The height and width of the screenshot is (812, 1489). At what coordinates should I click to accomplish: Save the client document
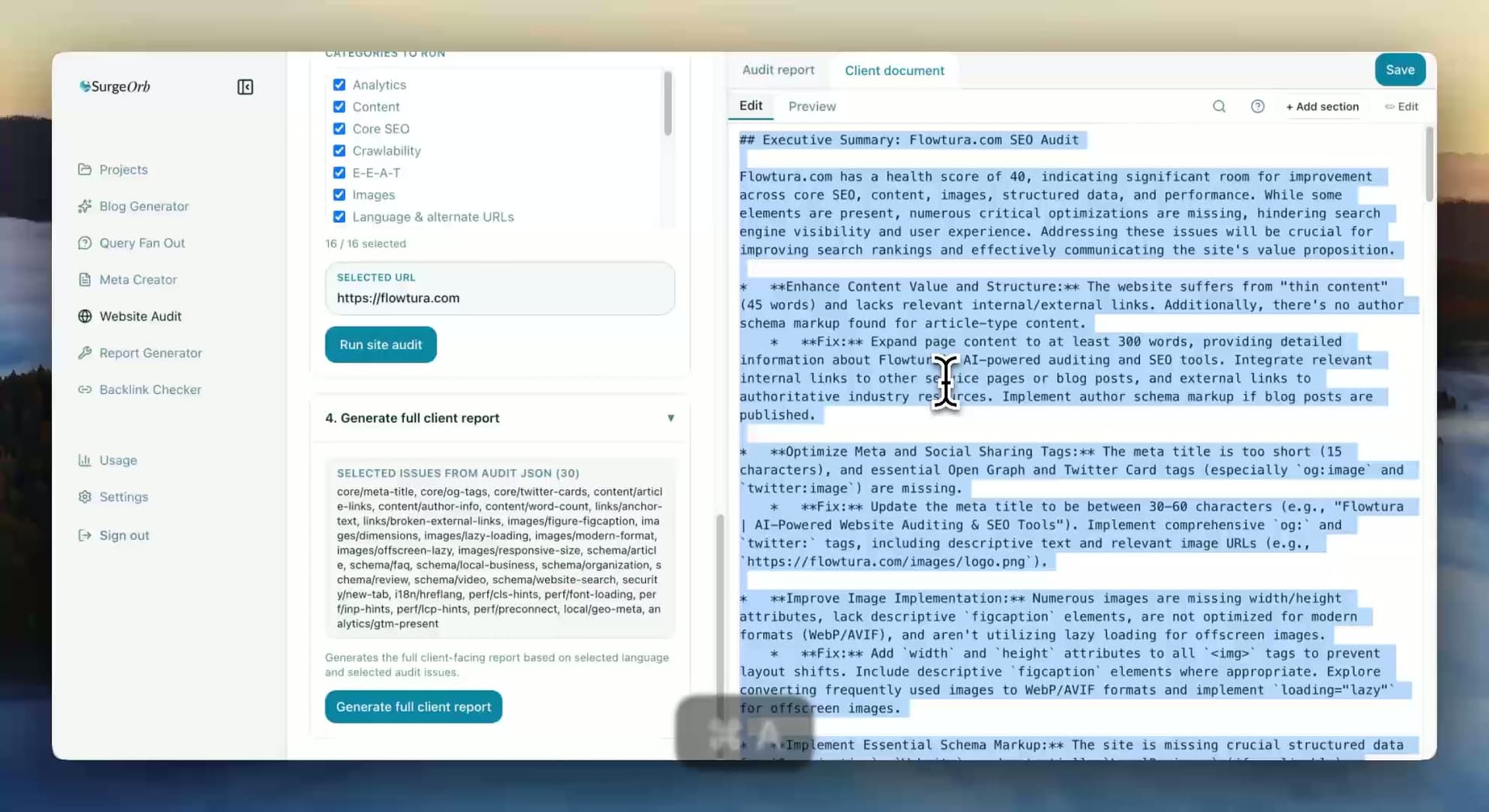1399,69
